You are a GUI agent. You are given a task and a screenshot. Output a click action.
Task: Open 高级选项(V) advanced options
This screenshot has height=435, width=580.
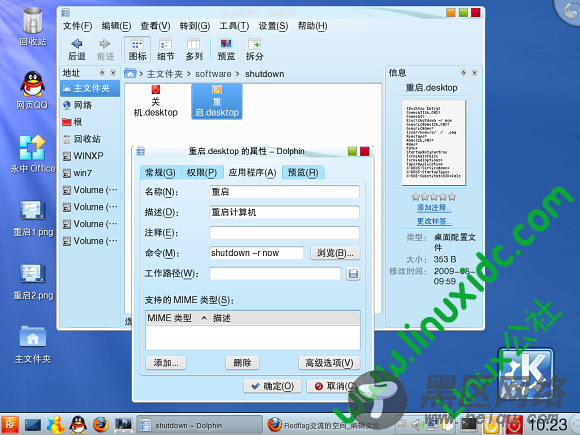pos(329,363)
